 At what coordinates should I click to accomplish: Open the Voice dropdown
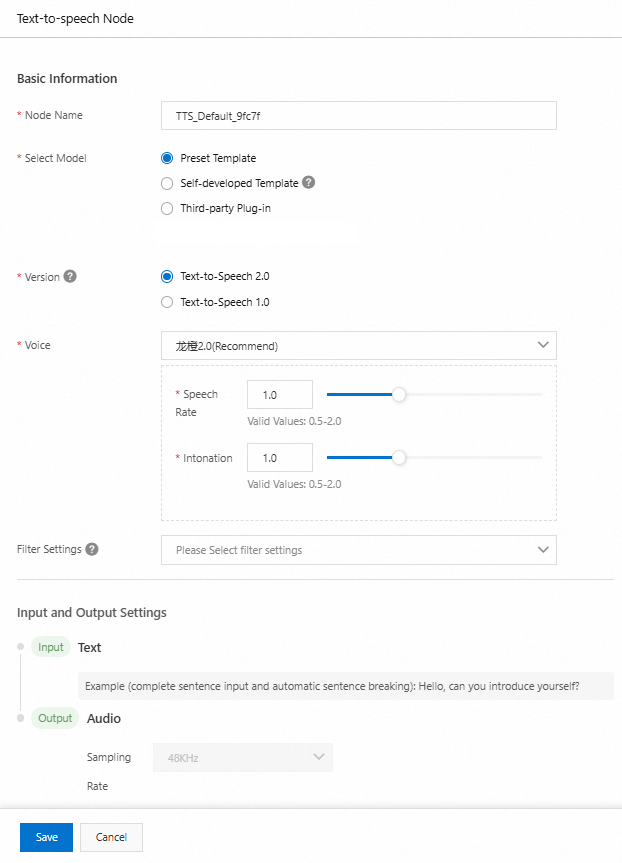pos(358,346)
